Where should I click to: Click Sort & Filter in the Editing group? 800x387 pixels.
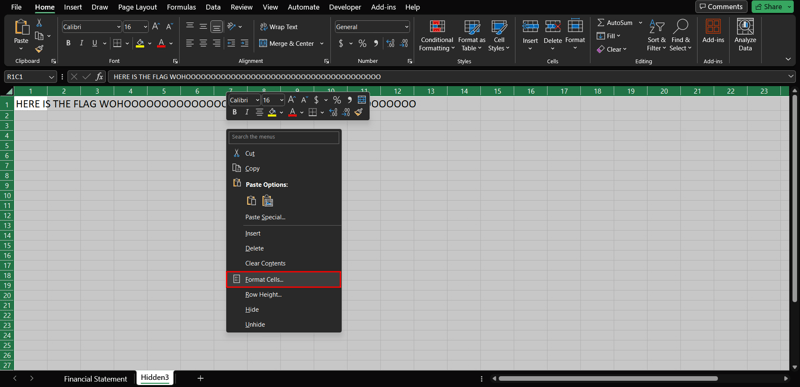click(657, 36)
